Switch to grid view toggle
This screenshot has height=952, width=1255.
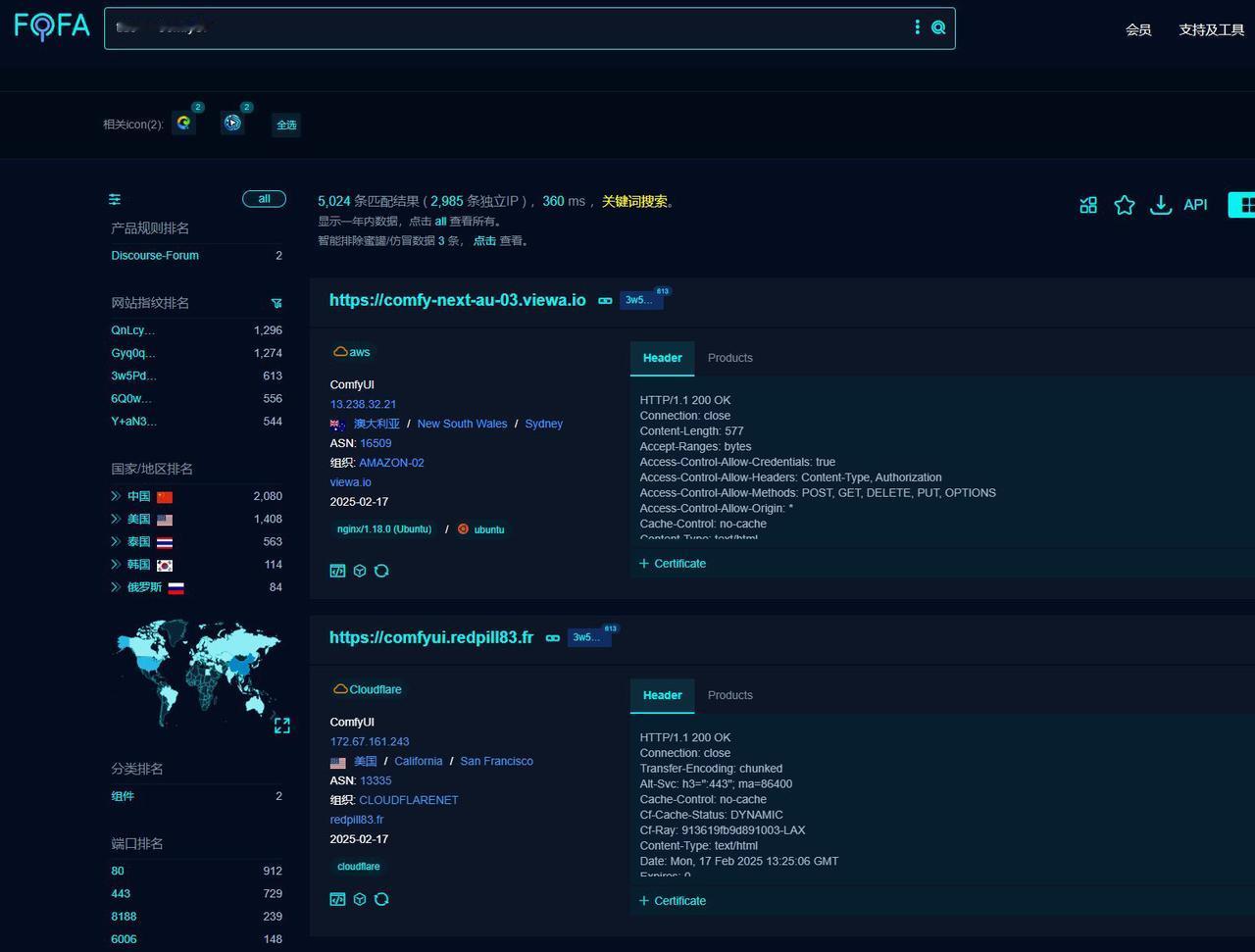1242,205
